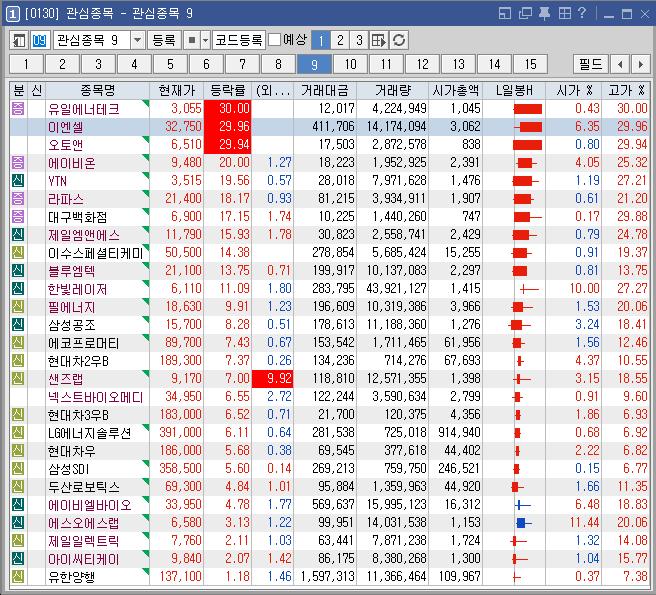The height and width of the screenshot is (595, 656).
Task: Click the column layout grid icon
Action: (379, 41)
